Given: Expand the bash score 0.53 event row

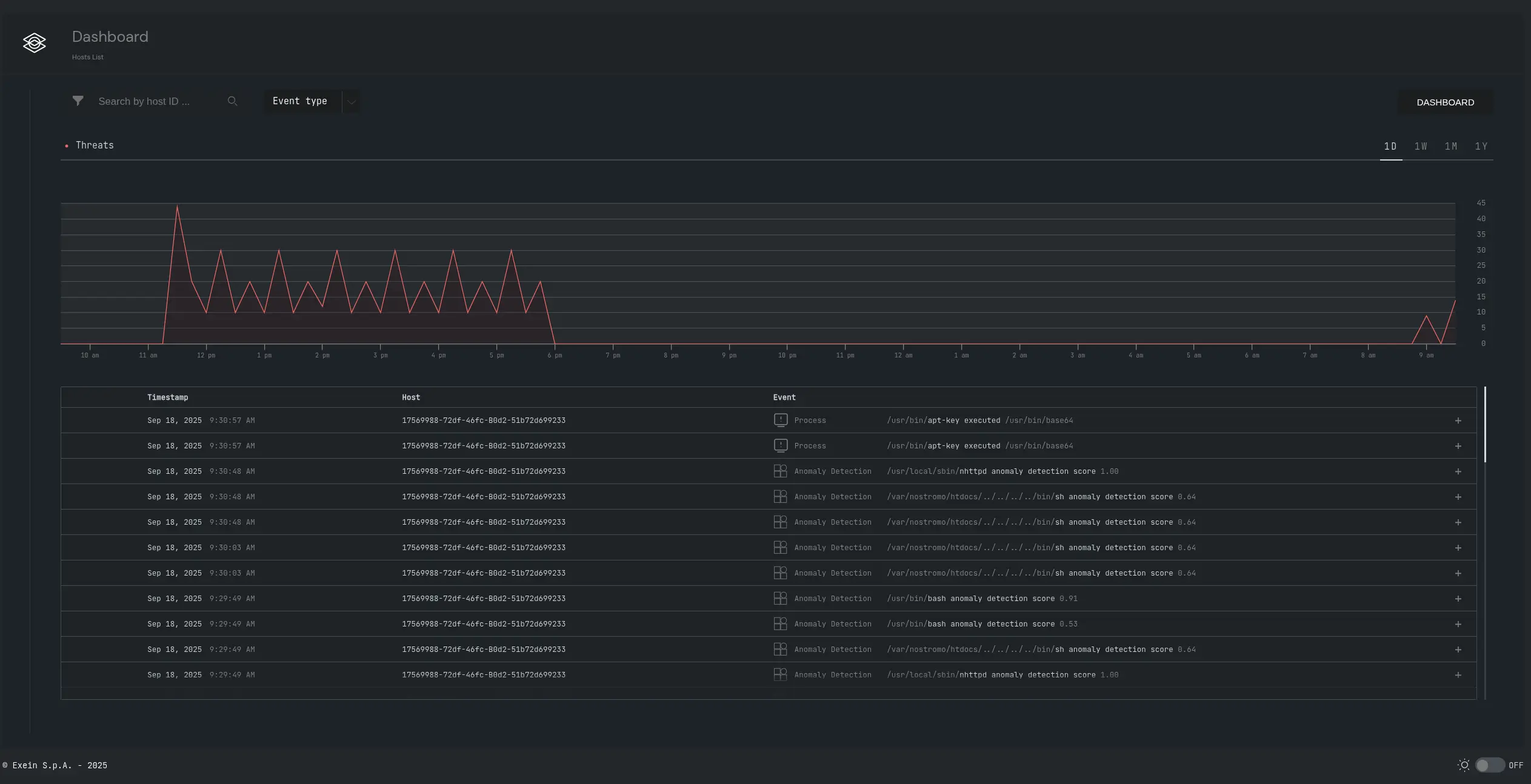Looking at the screenshot, I should click(1458, 624).
